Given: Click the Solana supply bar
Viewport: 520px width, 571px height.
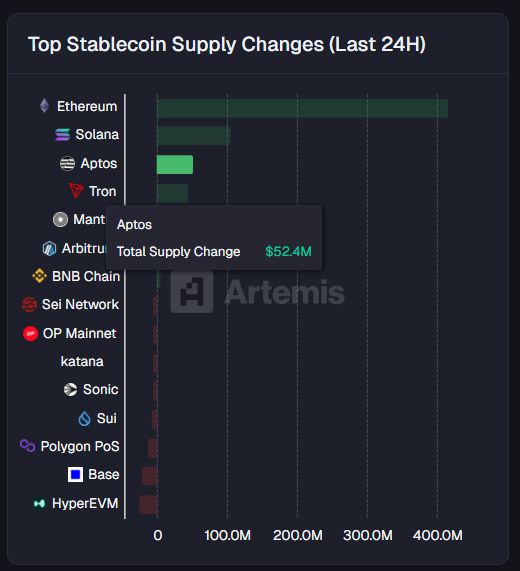Looking at the screenshot, I should [x=194, y=136].
